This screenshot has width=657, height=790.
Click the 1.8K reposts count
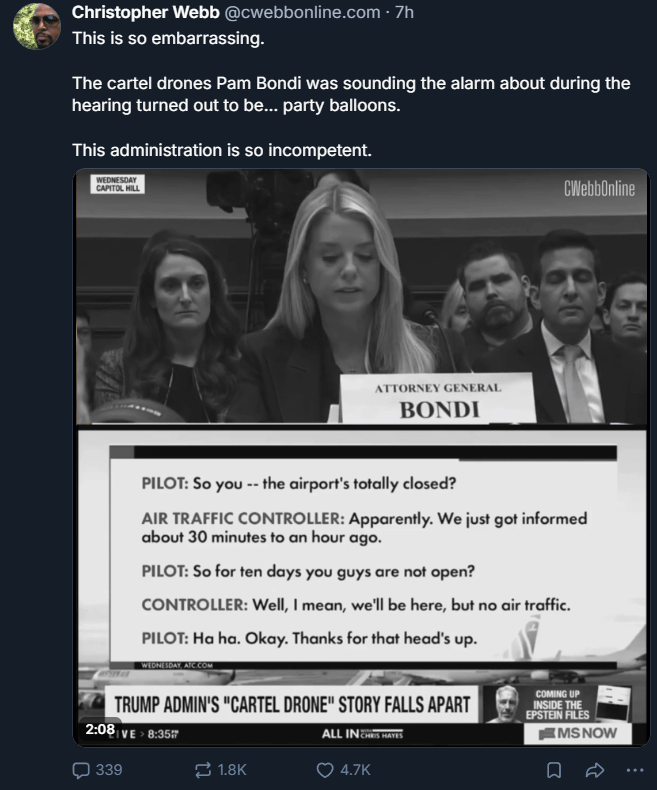pos(232,770)
